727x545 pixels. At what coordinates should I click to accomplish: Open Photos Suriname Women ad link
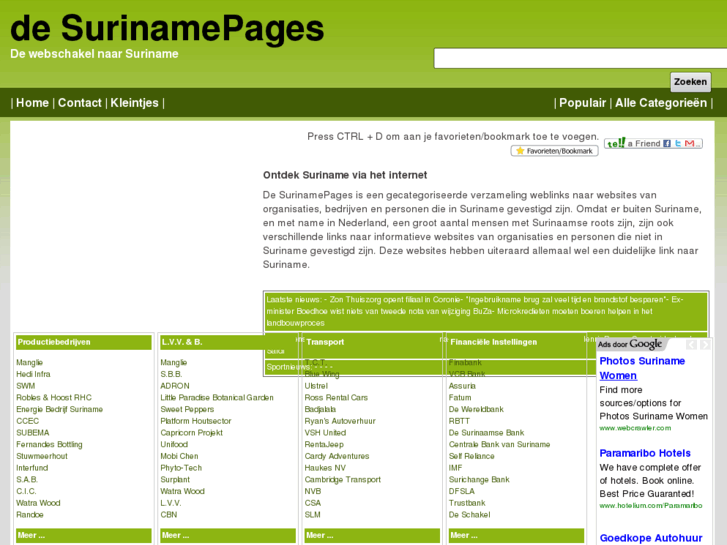(642, 368)
